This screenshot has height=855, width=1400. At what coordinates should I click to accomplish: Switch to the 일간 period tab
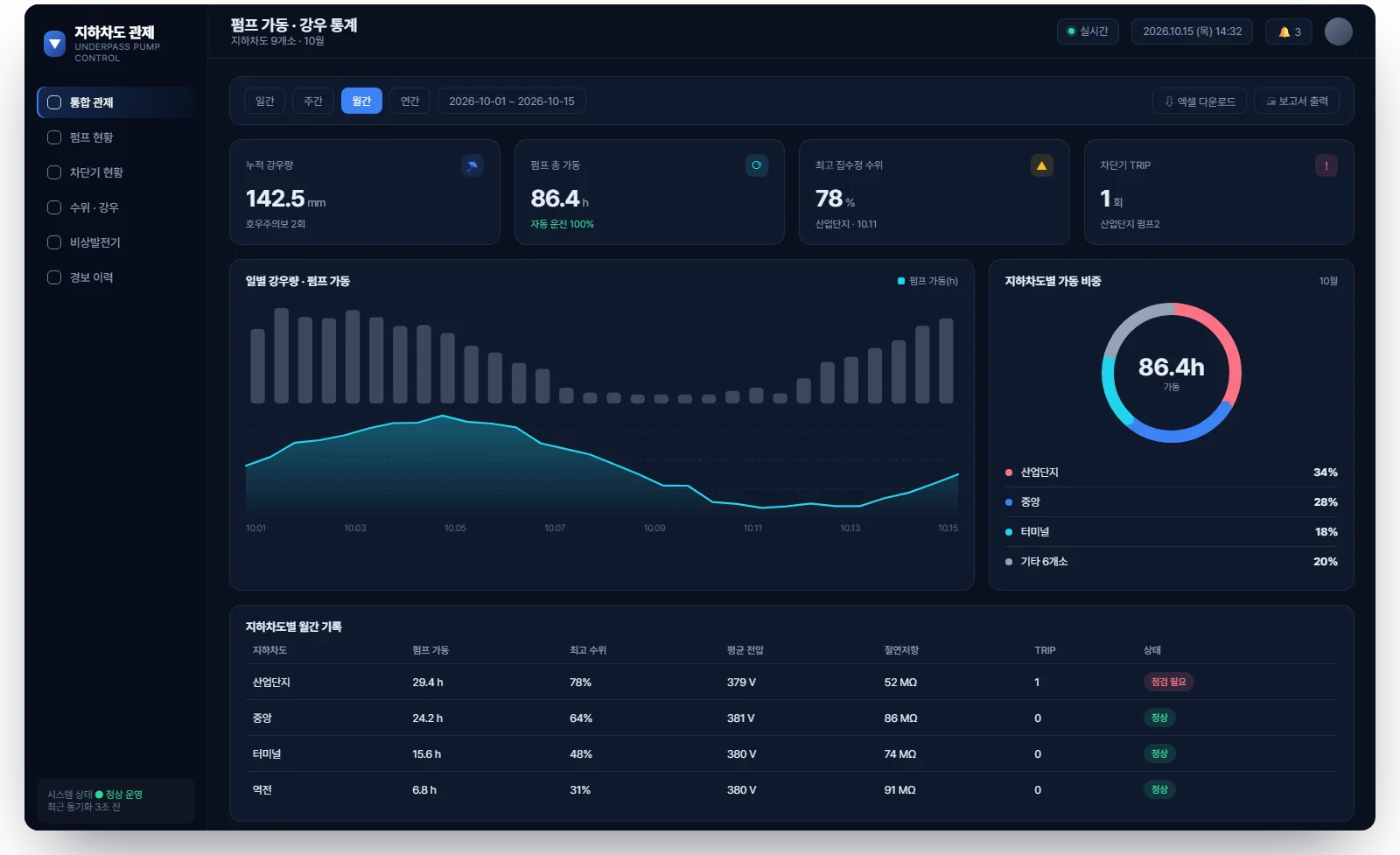[264, 102]
